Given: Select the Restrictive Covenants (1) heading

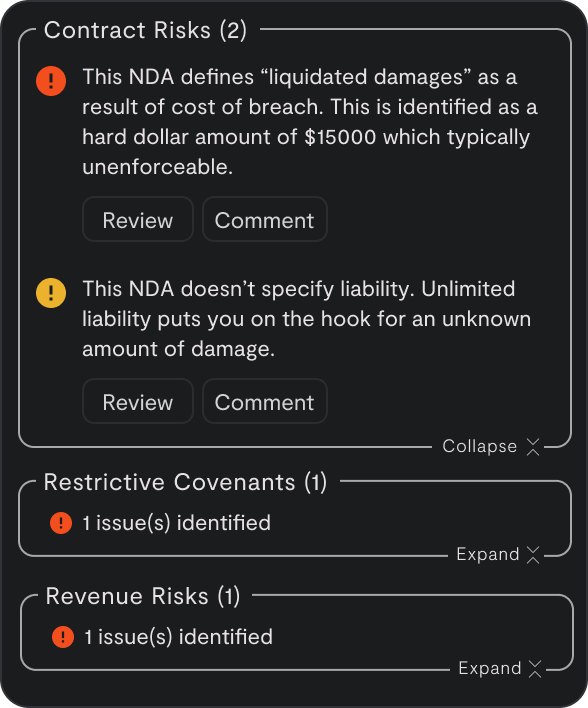Looking at the screenshot, I should pos(185,482).
